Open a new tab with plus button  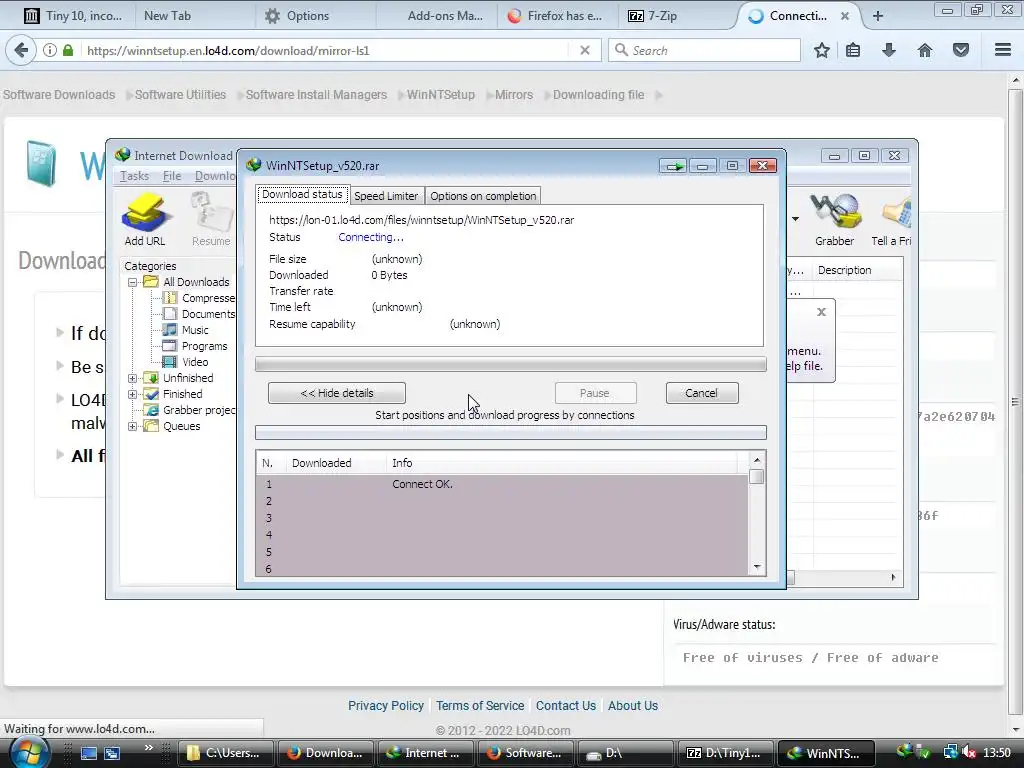click(x=878, y=16)
